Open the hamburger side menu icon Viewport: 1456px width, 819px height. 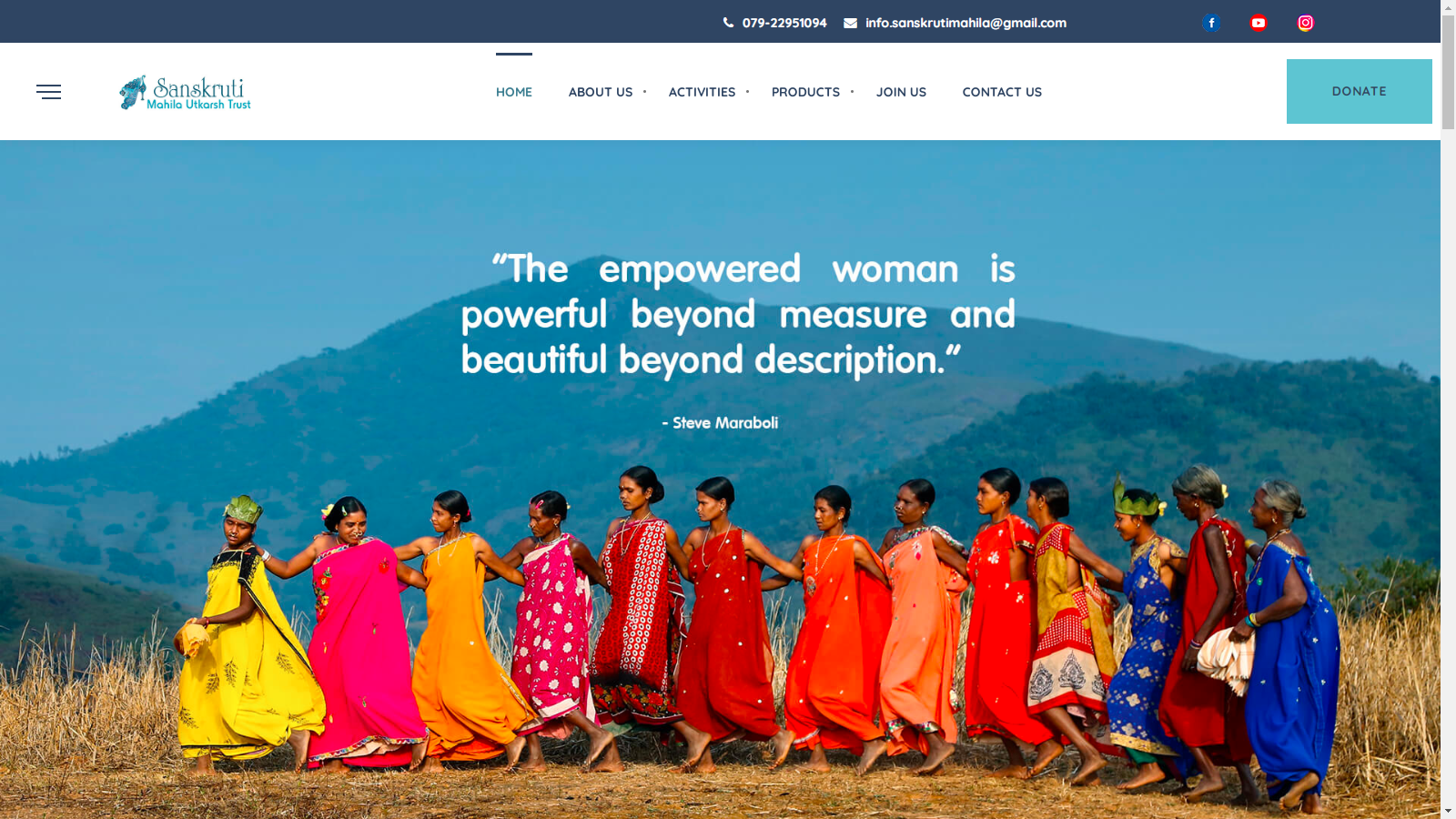click(48, 92)
